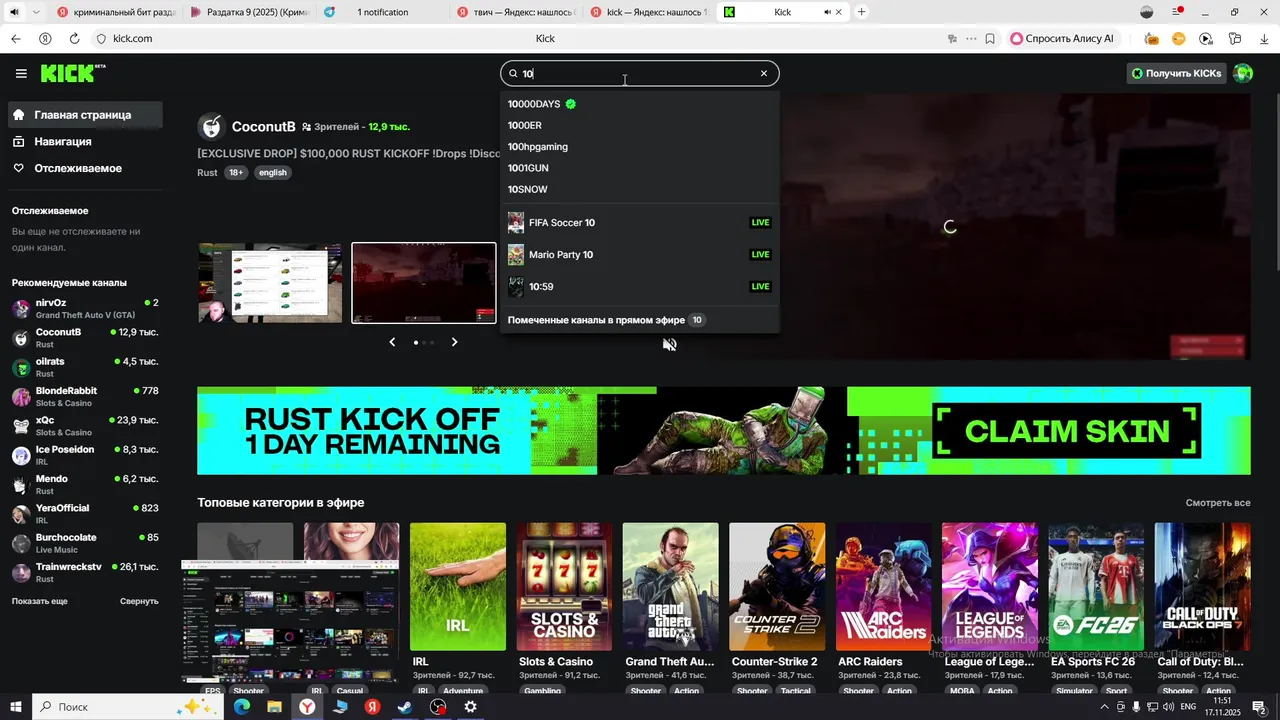Go to Главная страница in sidebar
1280x720 pixels.
tap(84, 115)
